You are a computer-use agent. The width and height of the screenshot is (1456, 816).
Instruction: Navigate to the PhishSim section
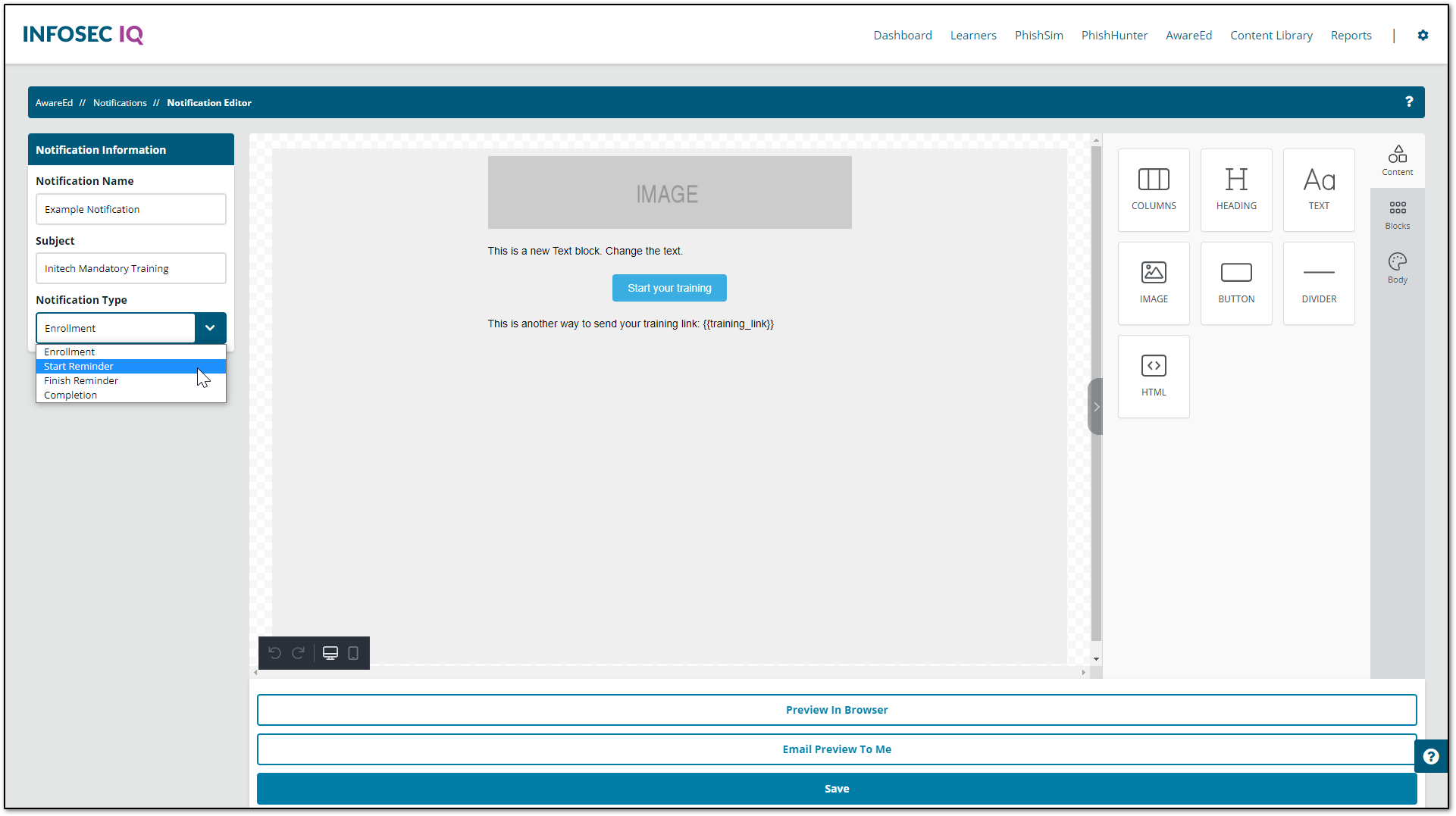tap(1038, 35)
